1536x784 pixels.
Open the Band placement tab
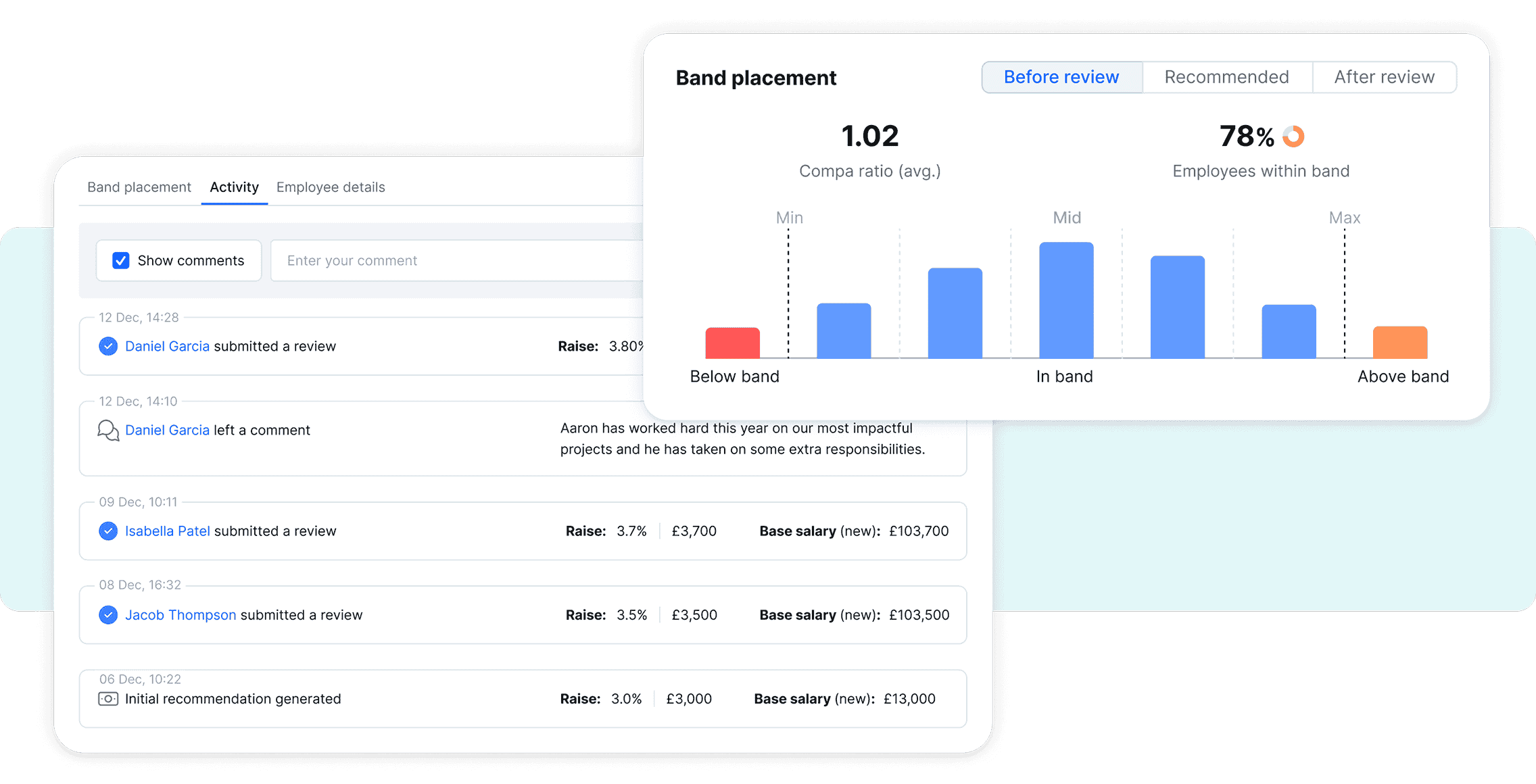pyautogui.click(x=139, y=187)
